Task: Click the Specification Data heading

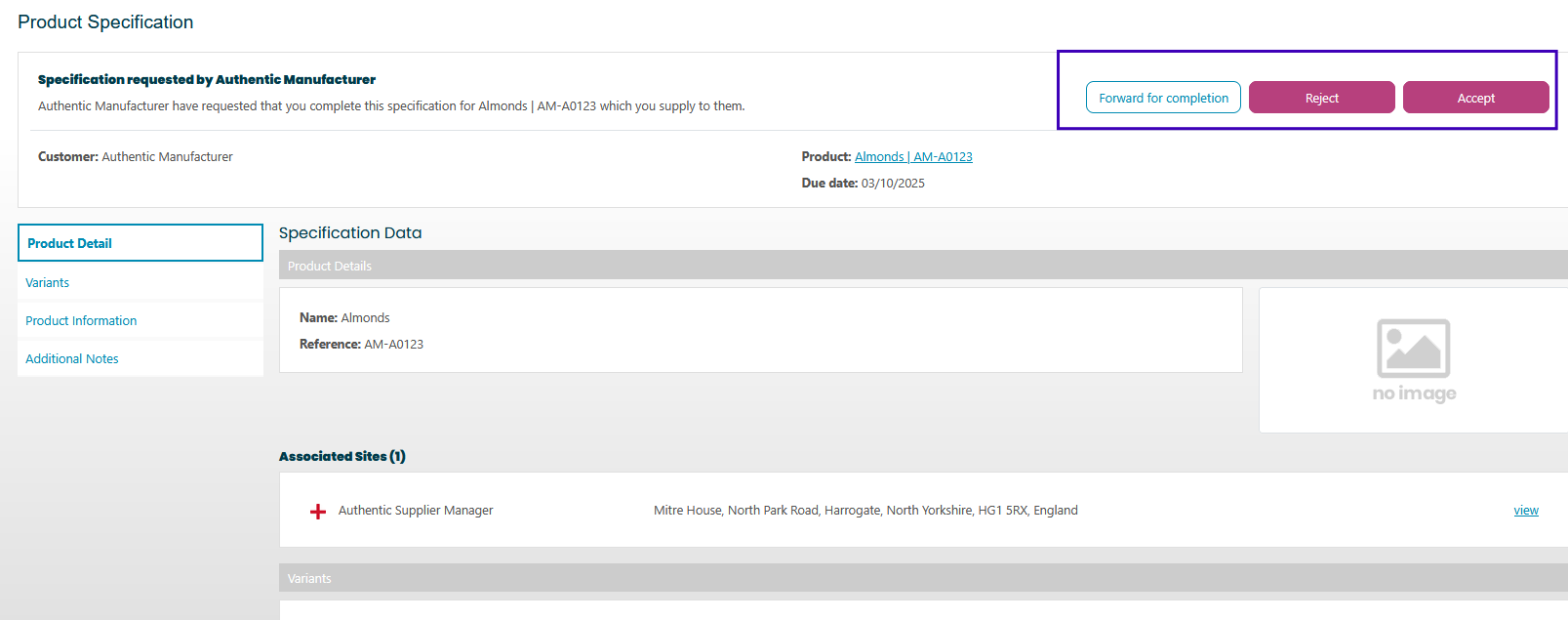Action: [x=350, y=233]
